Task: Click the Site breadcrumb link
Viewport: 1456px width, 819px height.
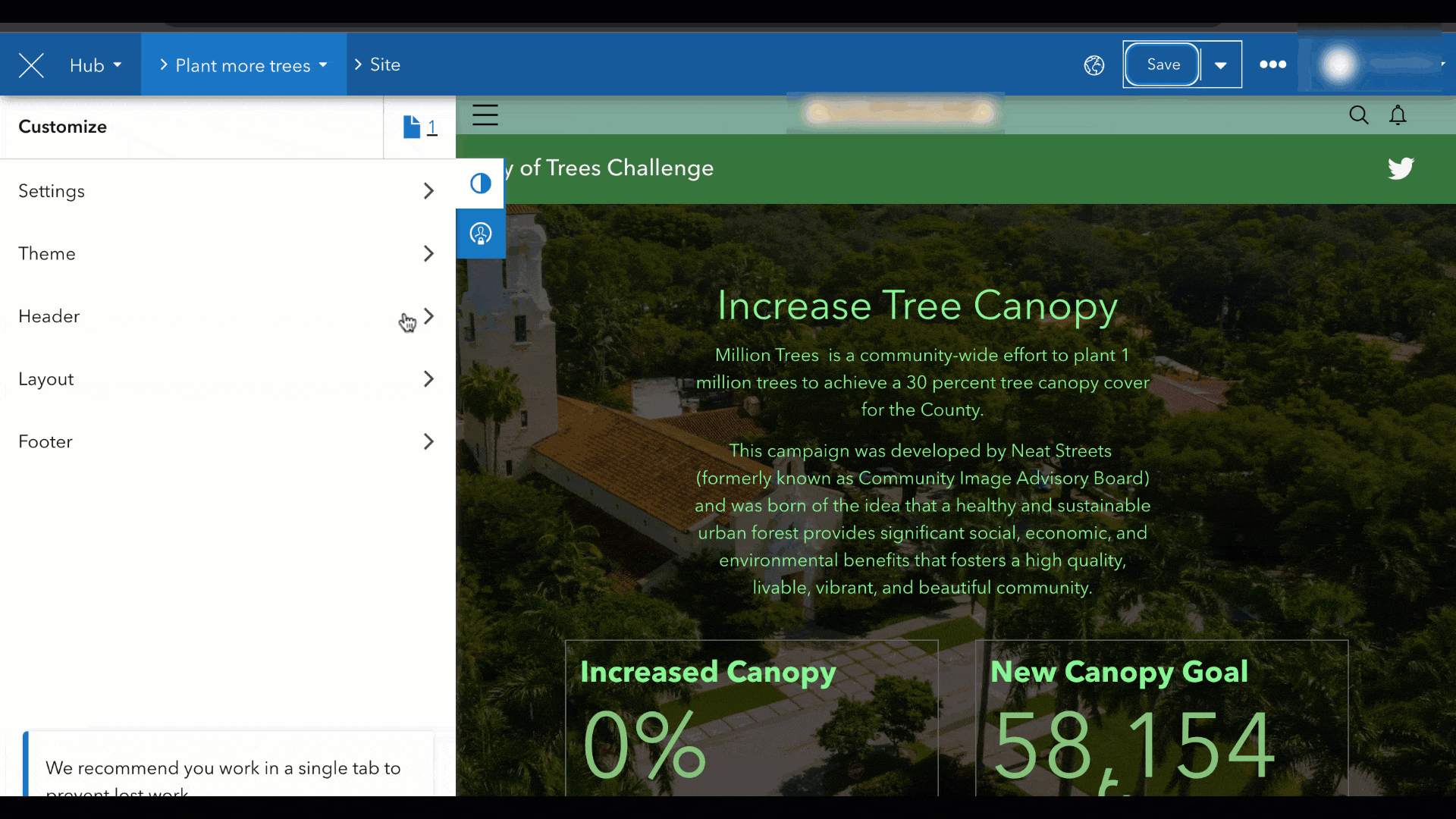Action: [384, 65]
